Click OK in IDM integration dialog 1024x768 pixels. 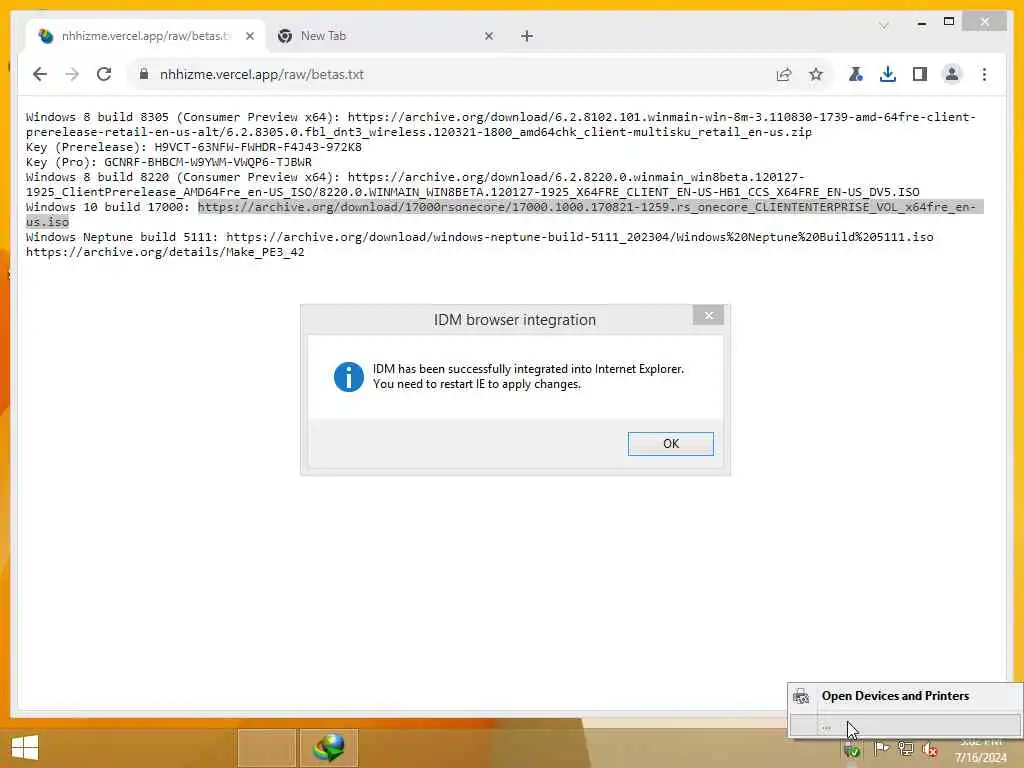click(x=671, y=443)
